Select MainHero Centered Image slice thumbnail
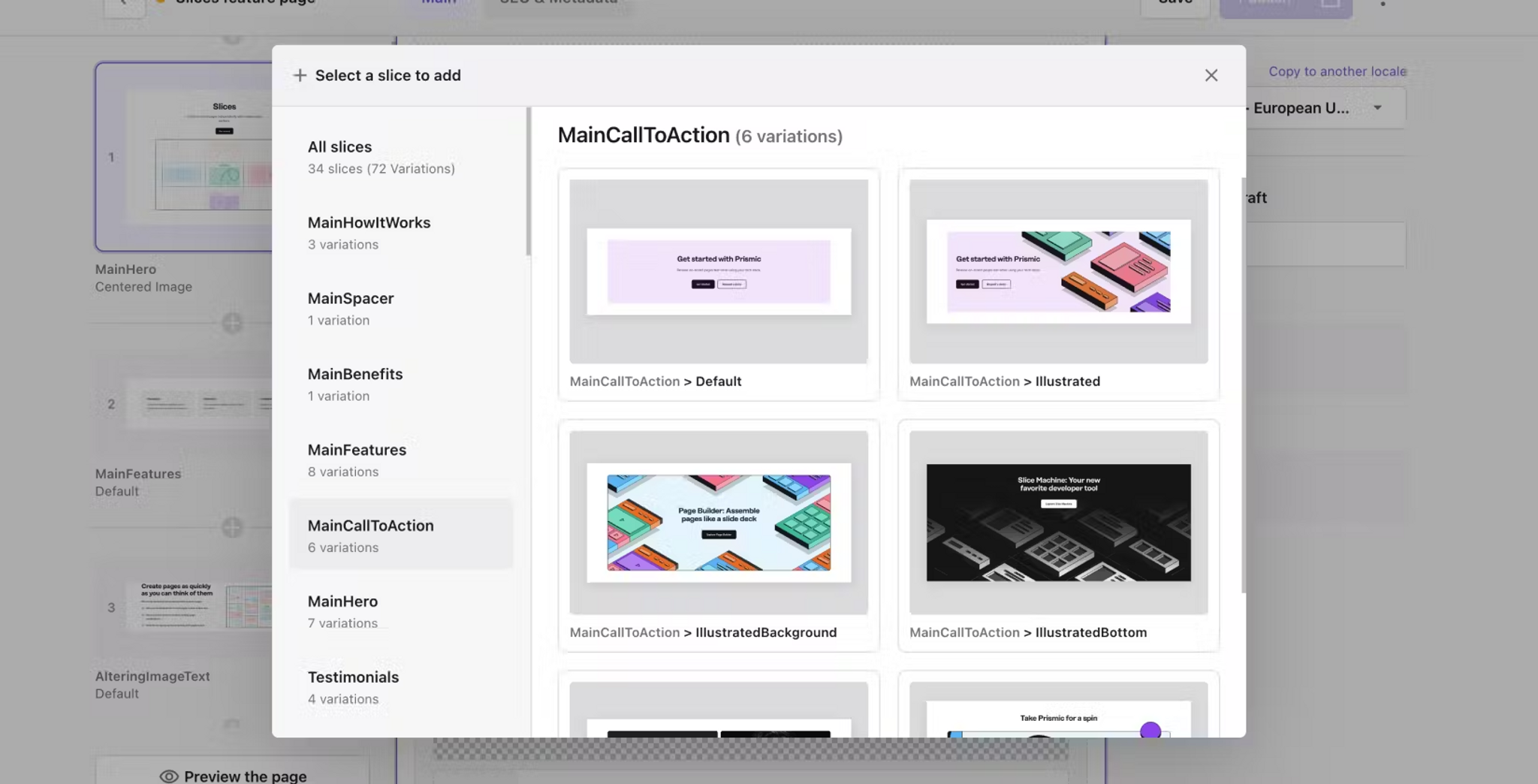1538x784 pixels. coord(184,156)
